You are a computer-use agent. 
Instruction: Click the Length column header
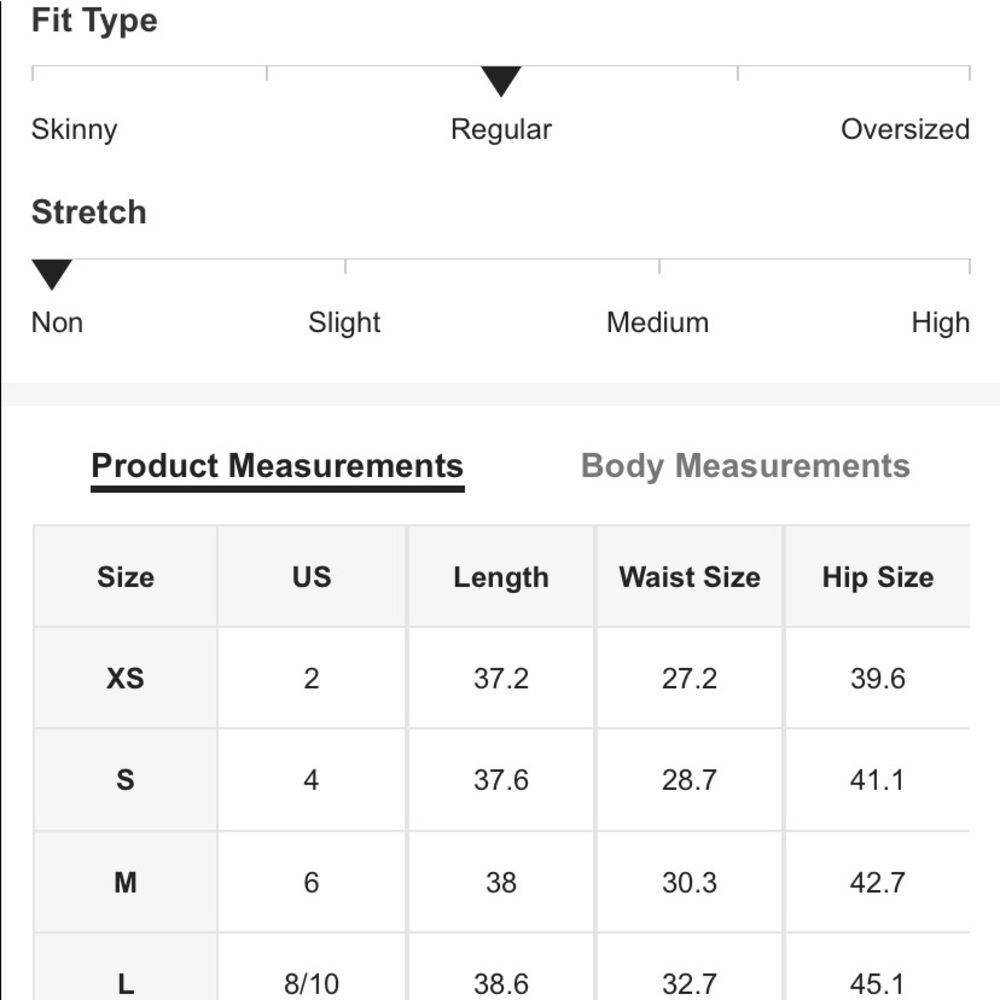[x=501, y=577]
